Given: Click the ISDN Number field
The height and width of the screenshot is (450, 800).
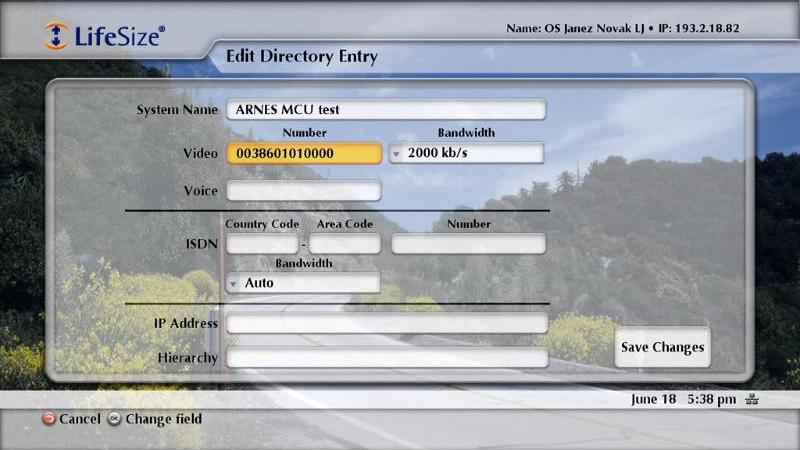Looking at the screenshot, I should [x=468, y=244].
